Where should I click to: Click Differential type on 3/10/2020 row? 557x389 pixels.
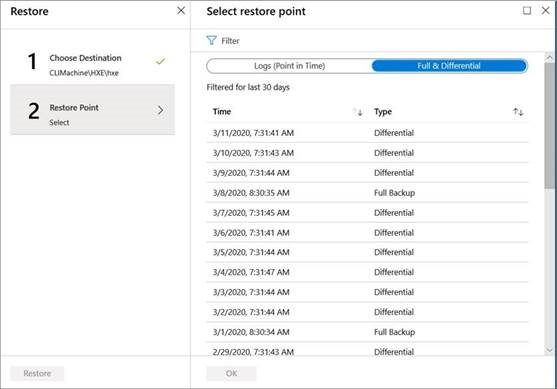tap(394, 153)
